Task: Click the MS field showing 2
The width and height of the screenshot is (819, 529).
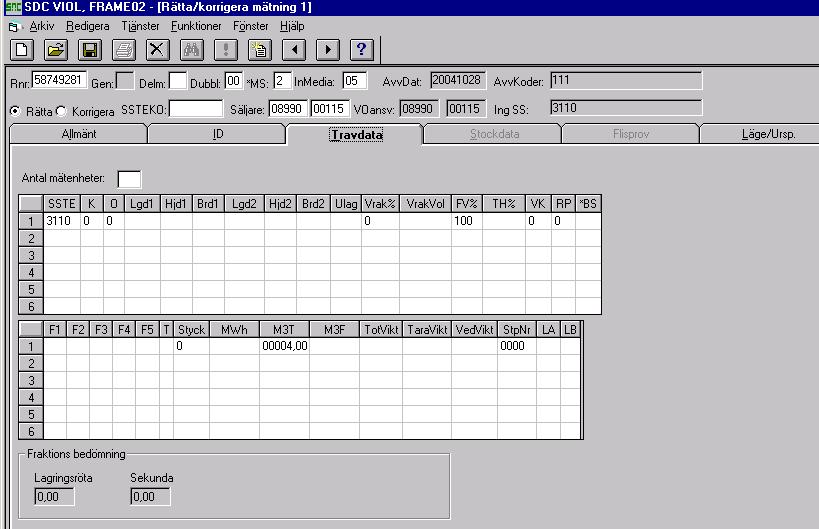Action: point(282,80)
